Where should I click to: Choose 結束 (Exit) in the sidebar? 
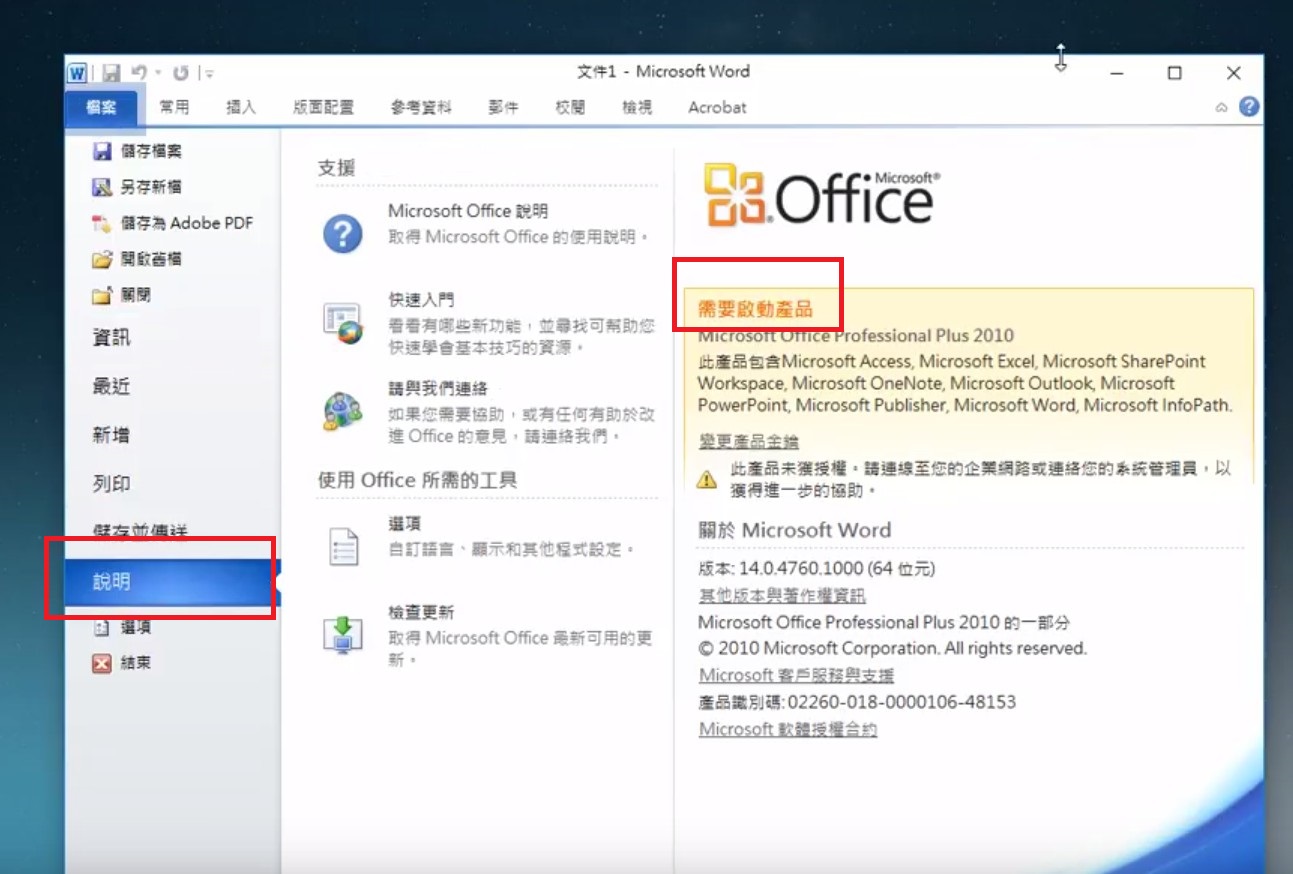(121, 663)
